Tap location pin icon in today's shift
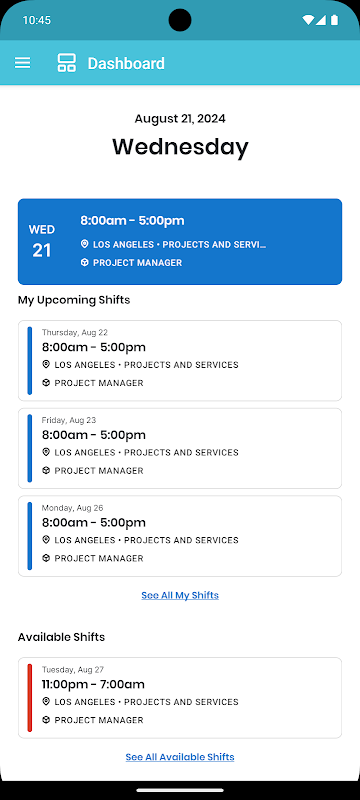This screenshot has width=360, height=800. (x=85, y=244)
